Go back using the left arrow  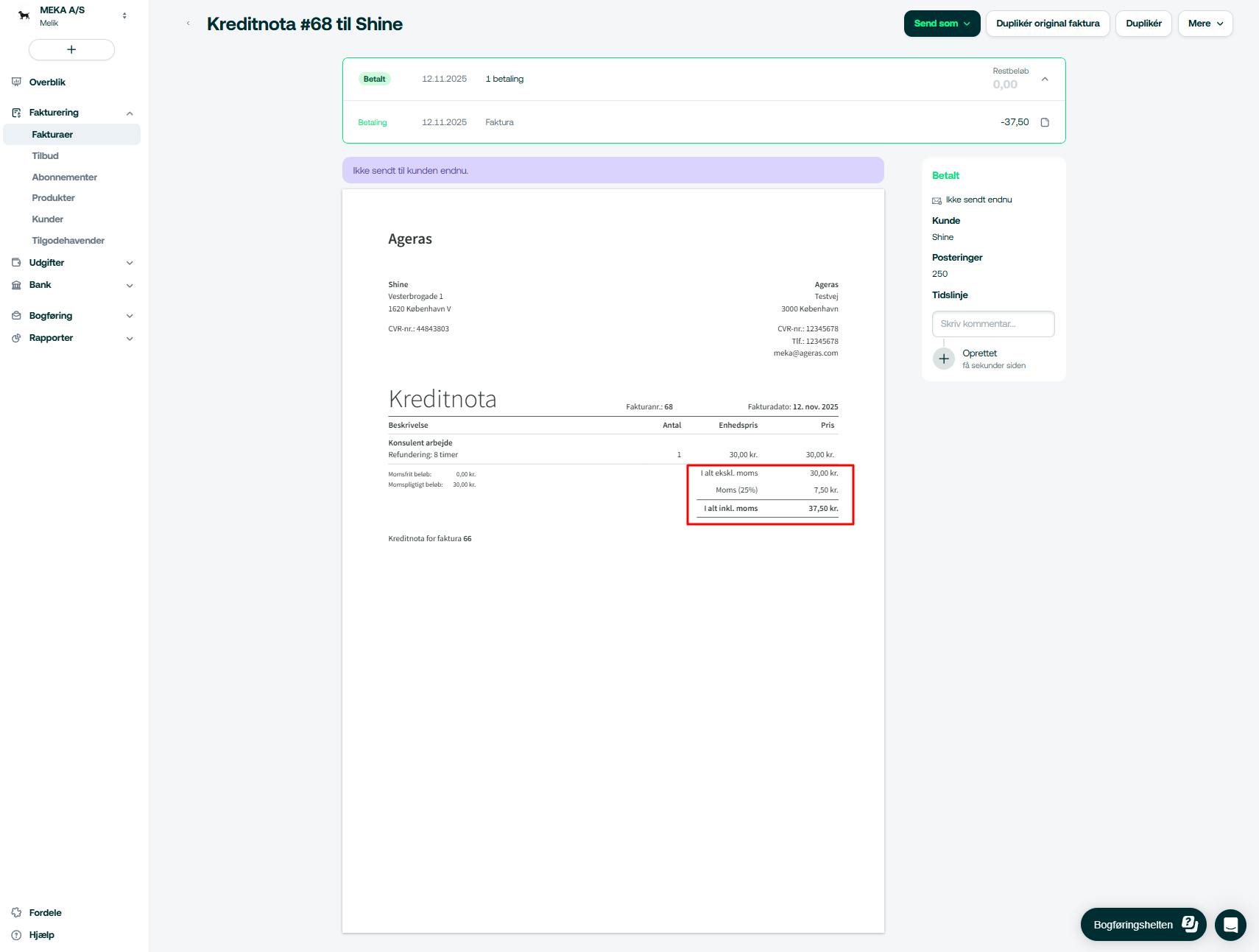(188, 24)
